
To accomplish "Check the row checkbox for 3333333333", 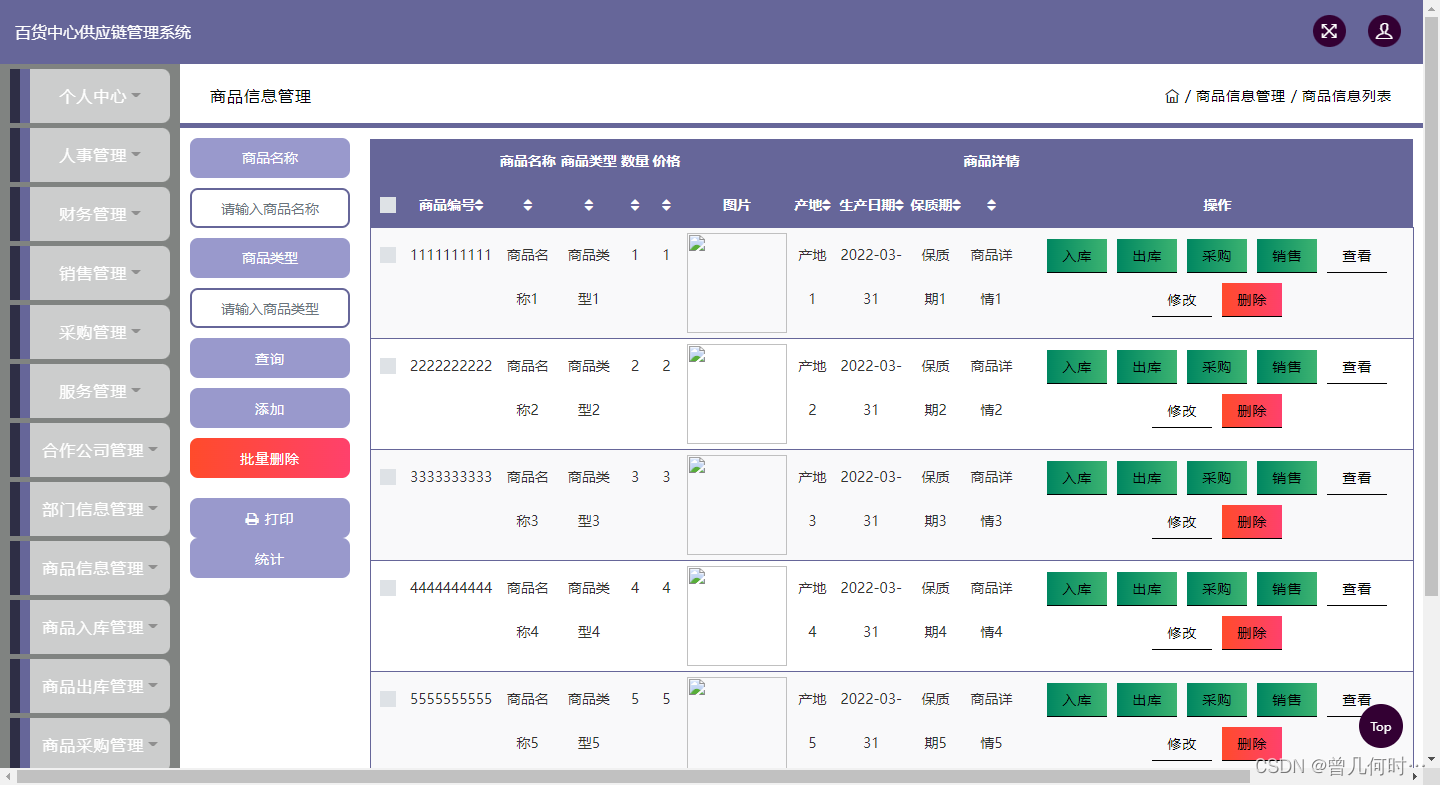I will pos(388,477).
